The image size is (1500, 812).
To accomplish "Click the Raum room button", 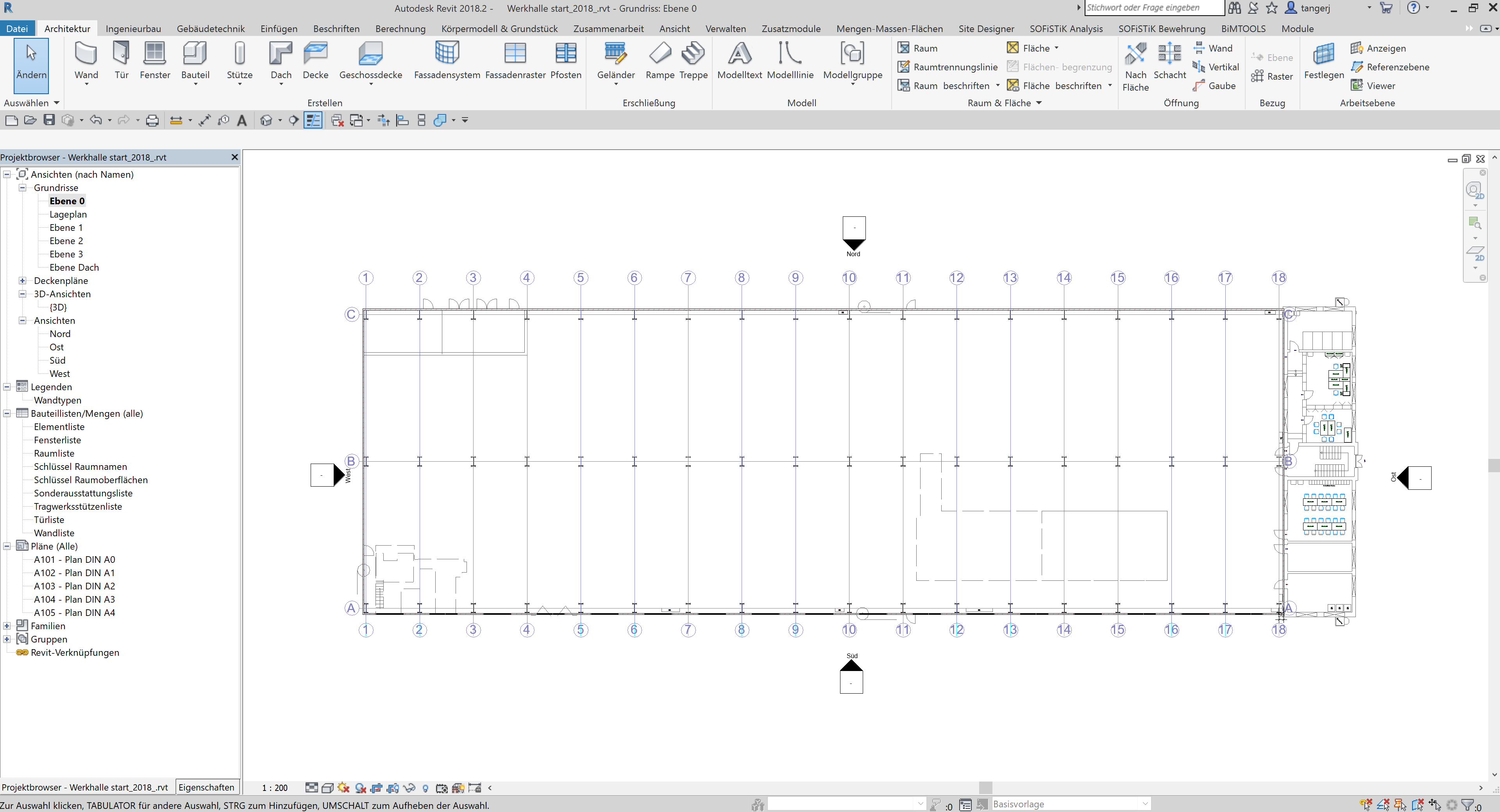I will [x=918, y=48].
